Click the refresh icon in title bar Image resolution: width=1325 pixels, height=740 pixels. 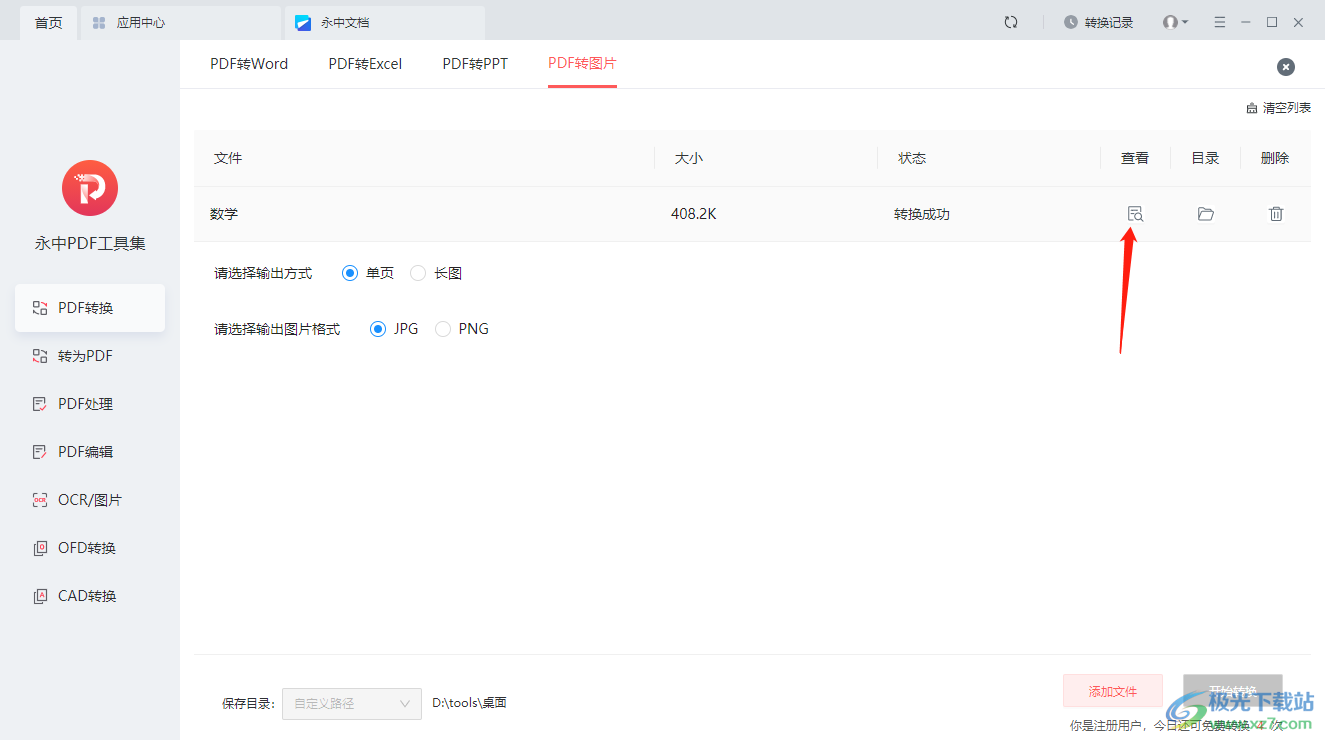tap(1011, 22)
